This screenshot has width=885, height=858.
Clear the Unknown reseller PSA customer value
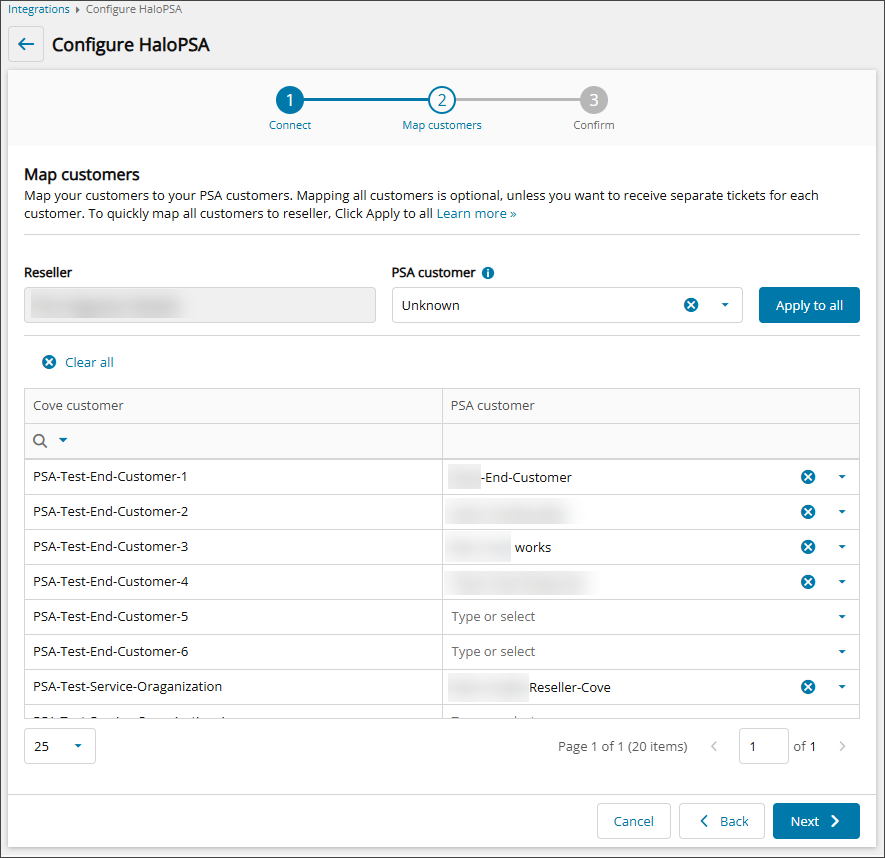(x=691, y=305)
